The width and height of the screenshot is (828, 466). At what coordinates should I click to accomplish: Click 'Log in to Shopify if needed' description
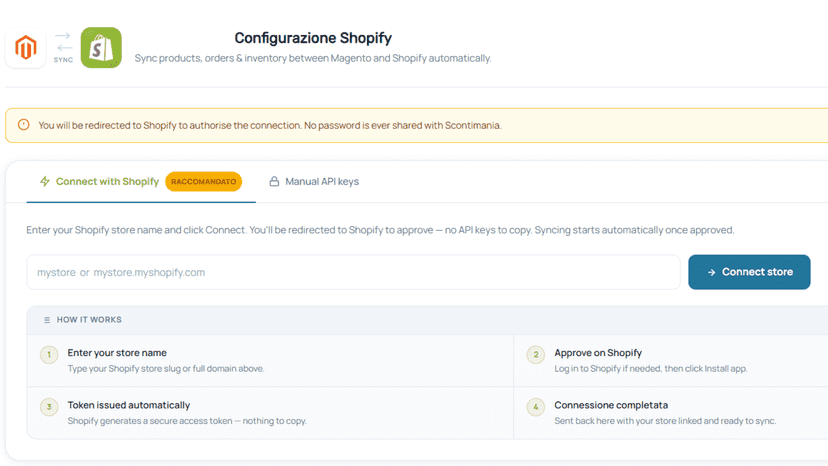coord(651,368)
